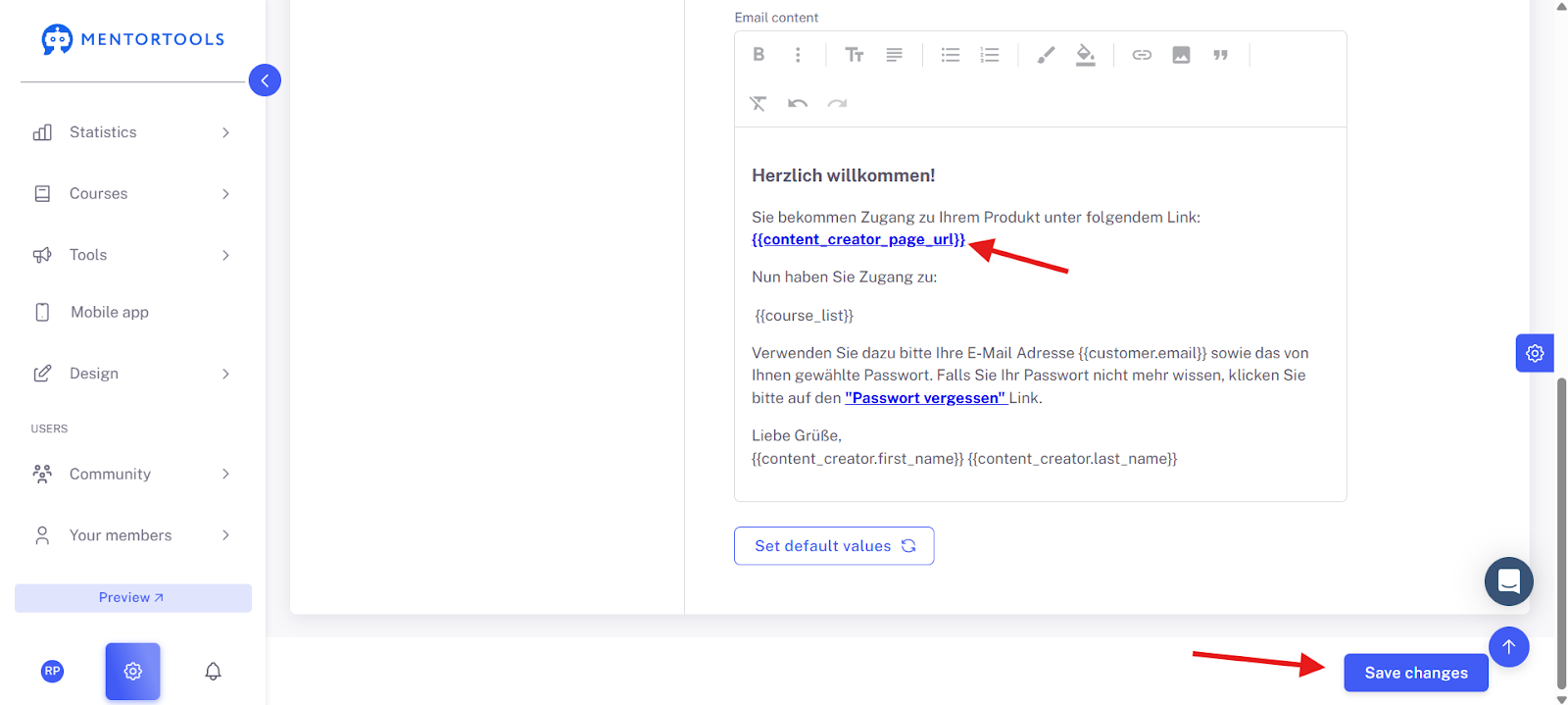
Task: Open the chat support bubble
Action: [1509, 581]
